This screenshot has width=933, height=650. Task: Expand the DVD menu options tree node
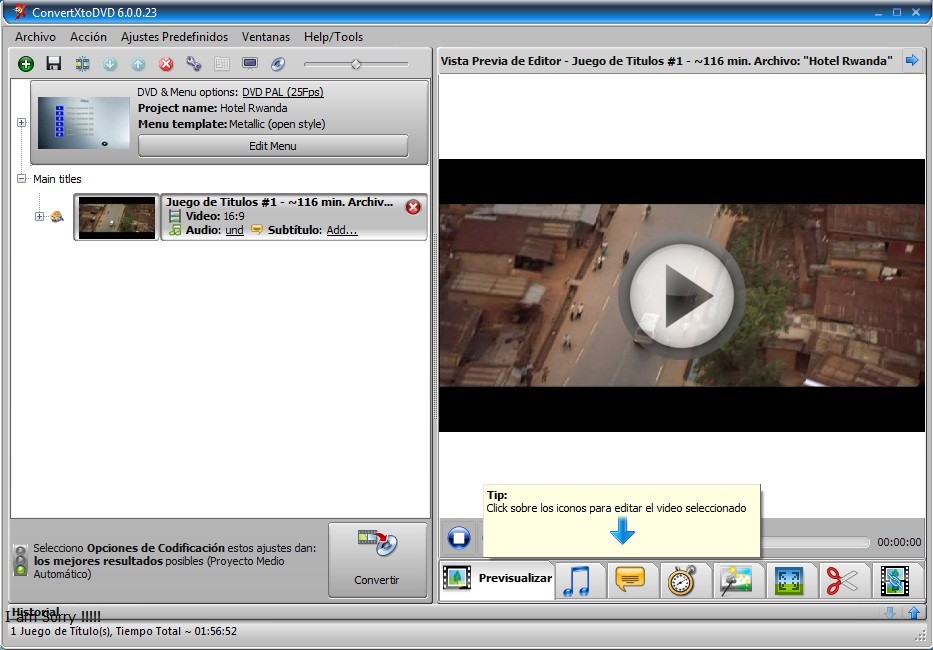pyautogui.click(x=21, y=123)
